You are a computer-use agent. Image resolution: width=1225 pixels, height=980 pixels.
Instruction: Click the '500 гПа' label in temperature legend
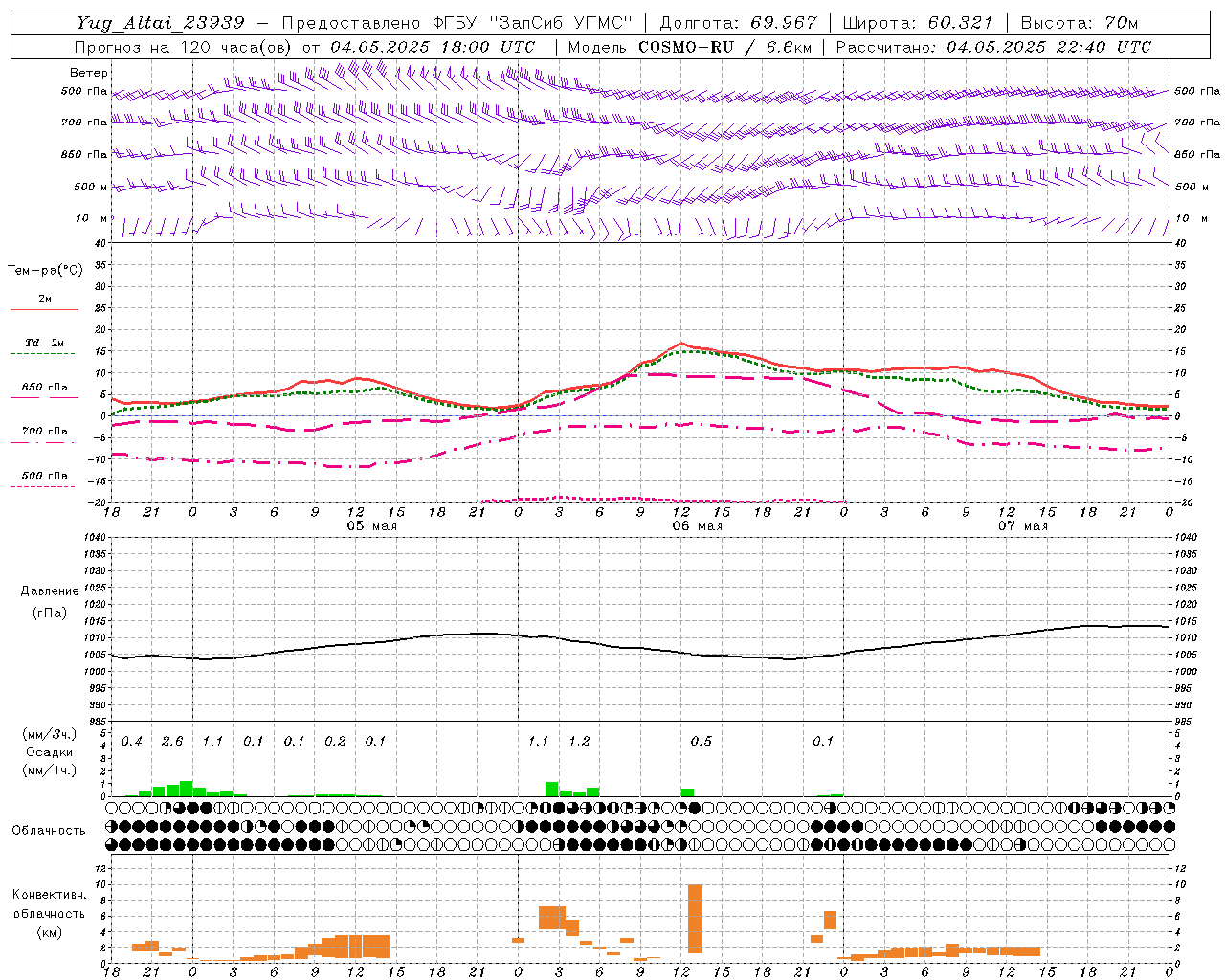pyautogui.click(x=45, y=475)
